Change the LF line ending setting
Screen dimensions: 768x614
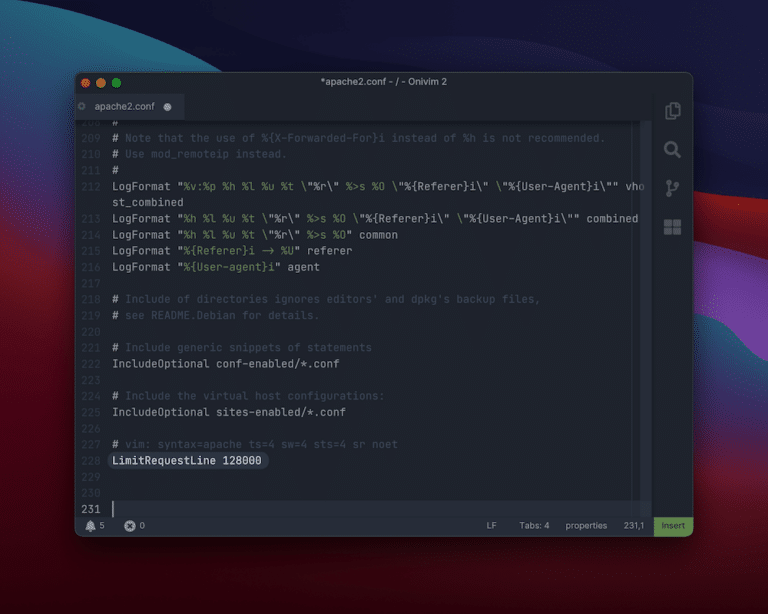491,525
